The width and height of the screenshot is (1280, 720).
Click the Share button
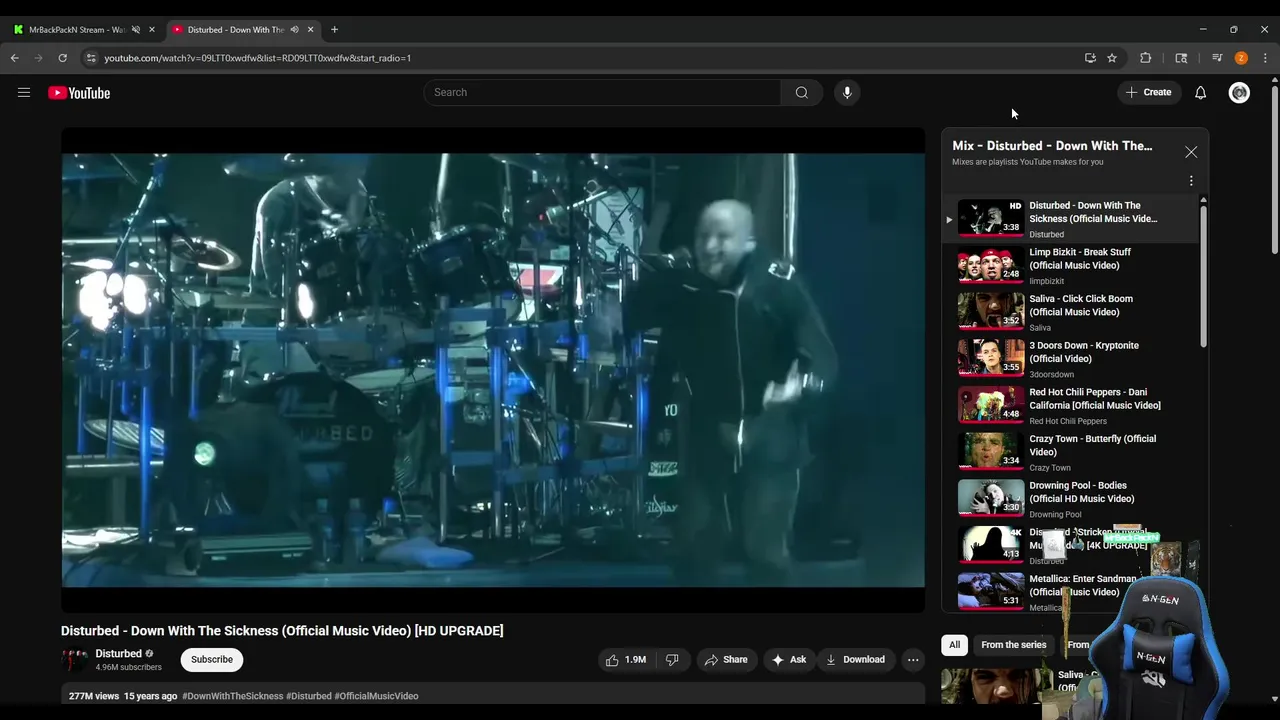point(726,660)
